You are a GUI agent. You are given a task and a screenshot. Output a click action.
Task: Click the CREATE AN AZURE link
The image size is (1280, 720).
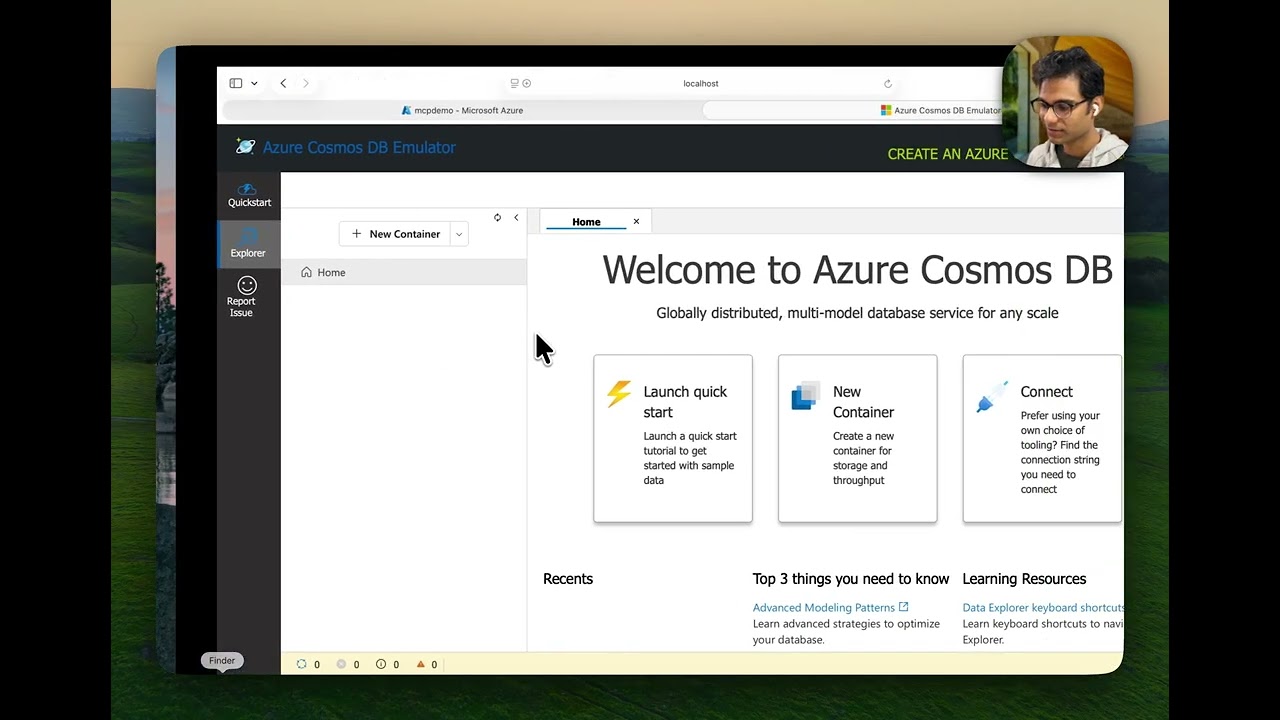point(947,154)
